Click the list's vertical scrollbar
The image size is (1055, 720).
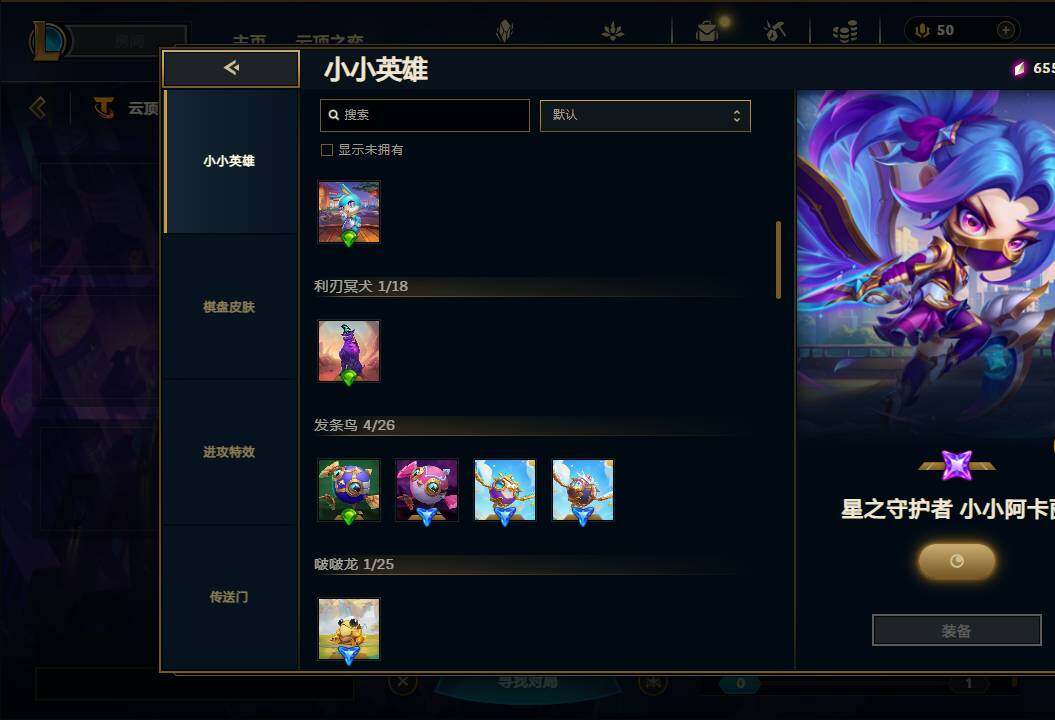point(778,260)
